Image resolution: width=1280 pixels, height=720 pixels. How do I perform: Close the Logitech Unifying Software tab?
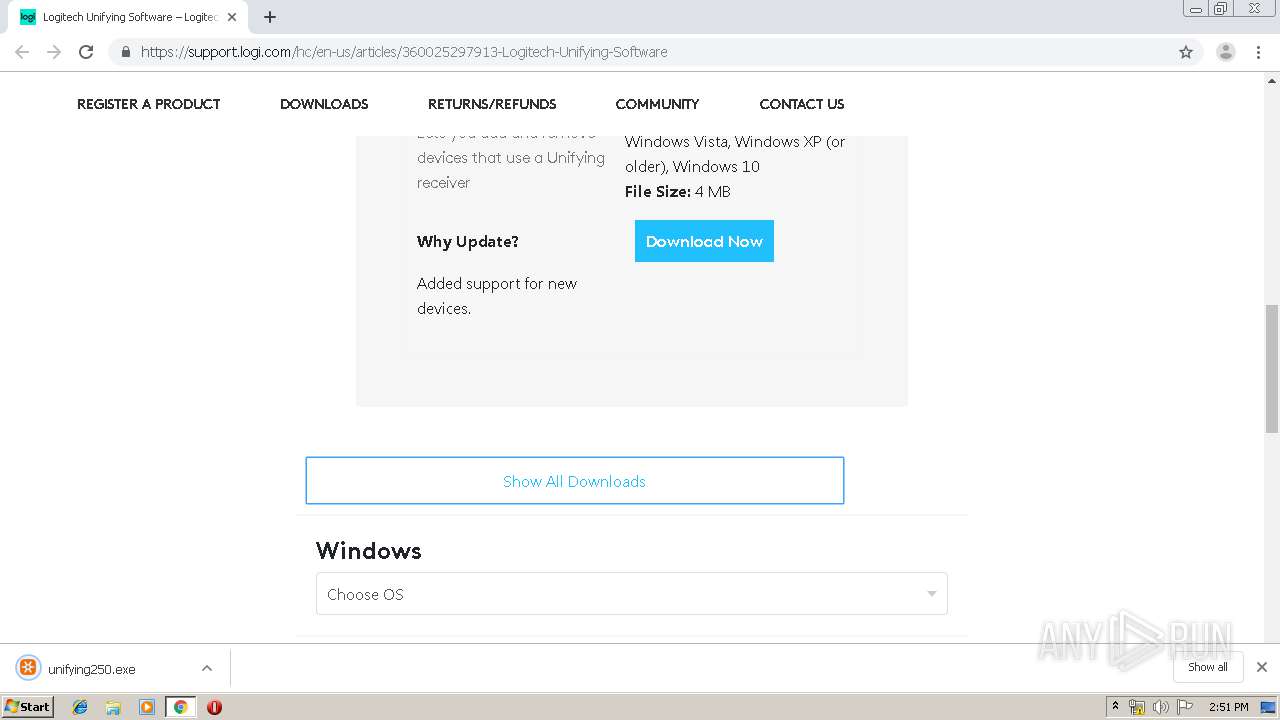[232, 17]
